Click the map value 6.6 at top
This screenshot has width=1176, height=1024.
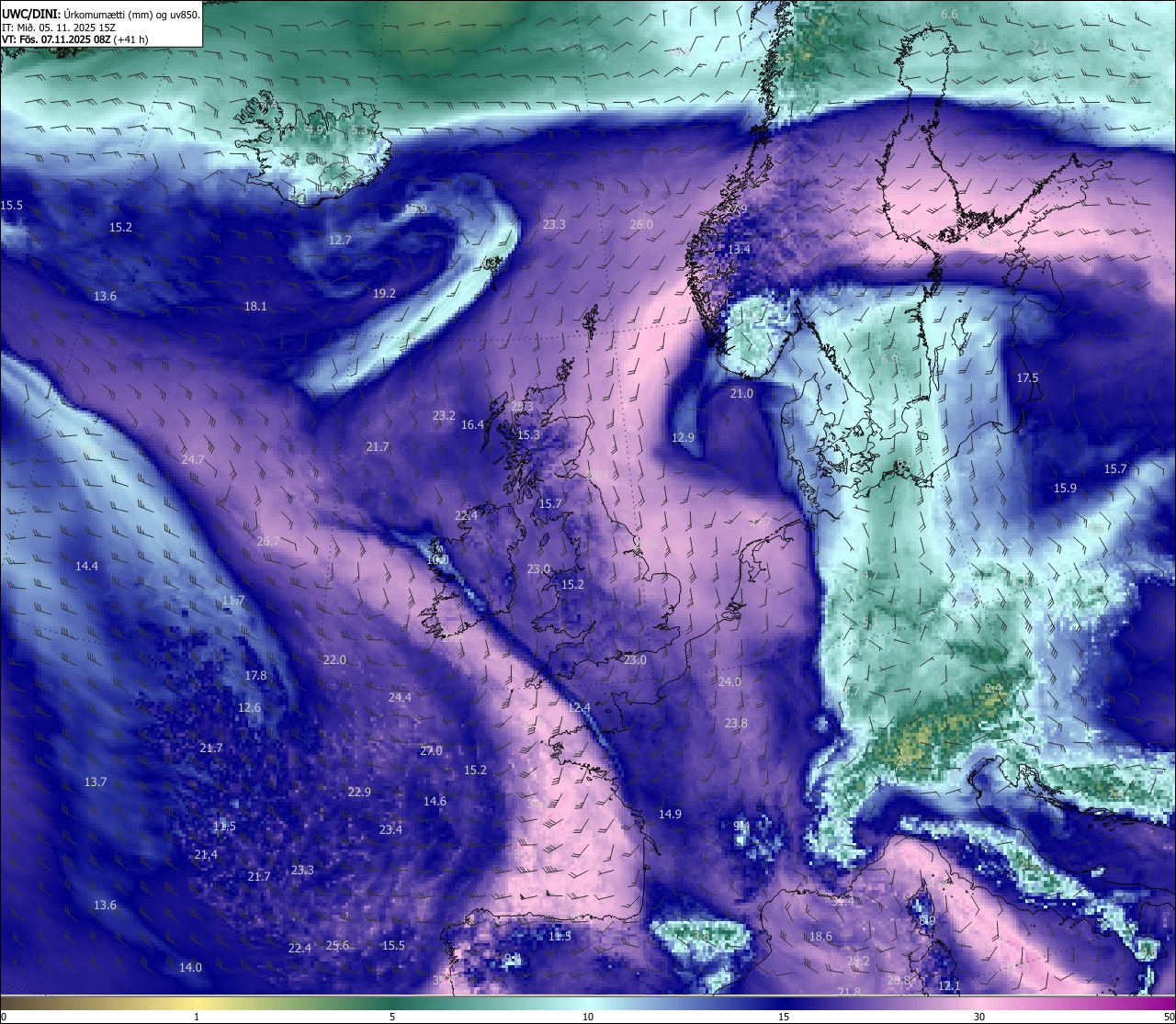click(949, 14)
